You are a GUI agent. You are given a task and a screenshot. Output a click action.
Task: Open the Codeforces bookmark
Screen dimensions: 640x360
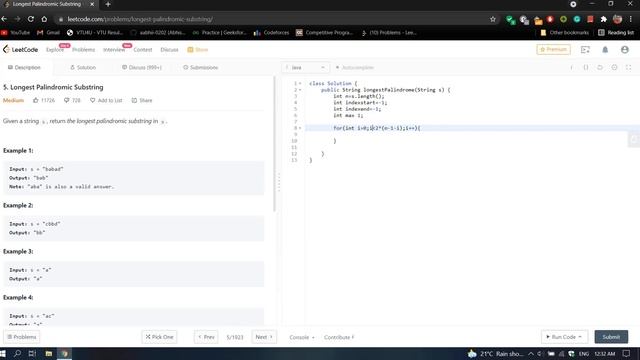coord(271,32)
